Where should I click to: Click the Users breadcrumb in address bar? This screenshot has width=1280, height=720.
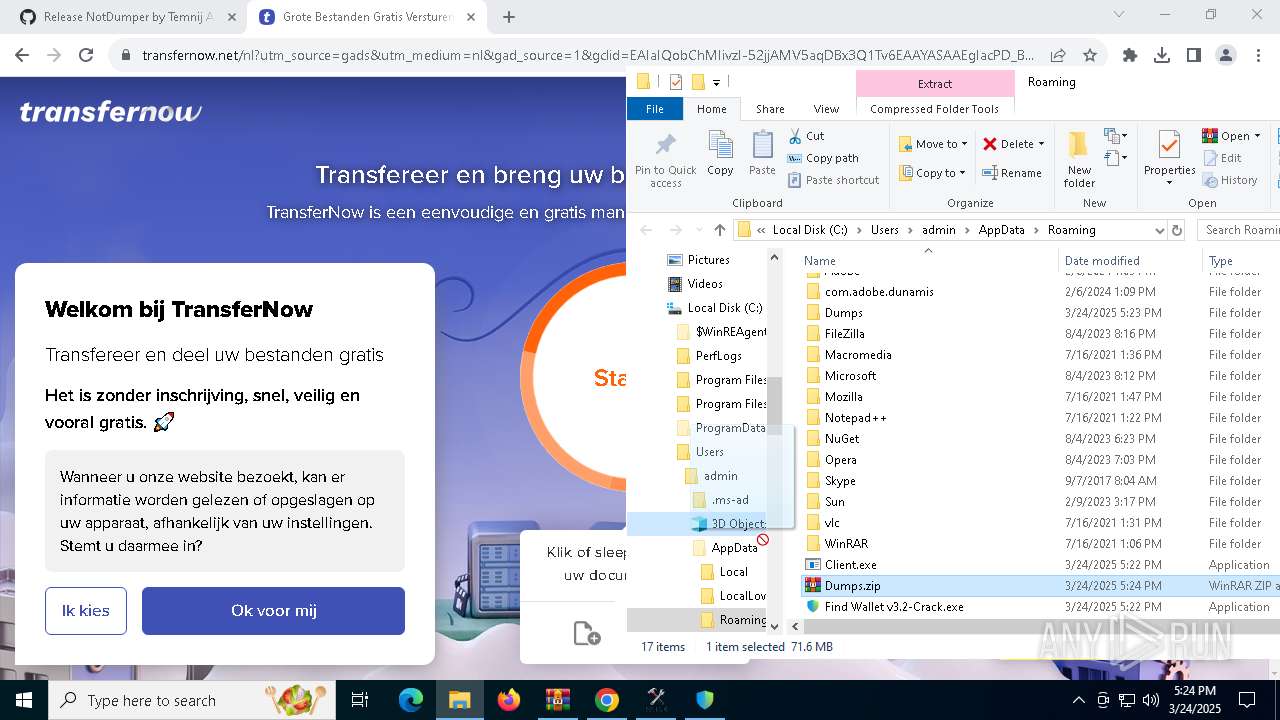pos(884,230)
